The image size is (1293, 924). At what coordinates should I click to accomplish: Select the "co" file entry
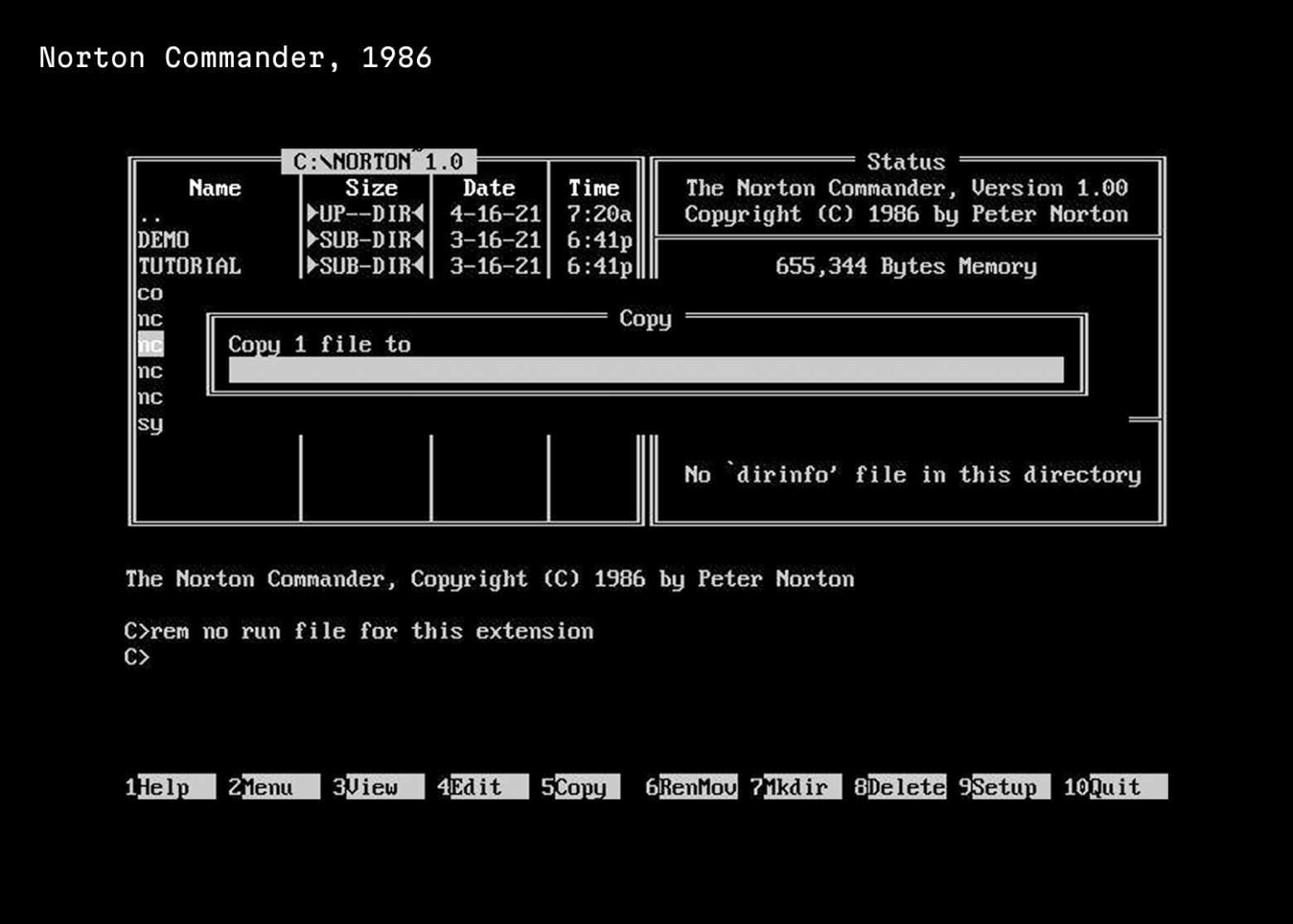[150, 293]
